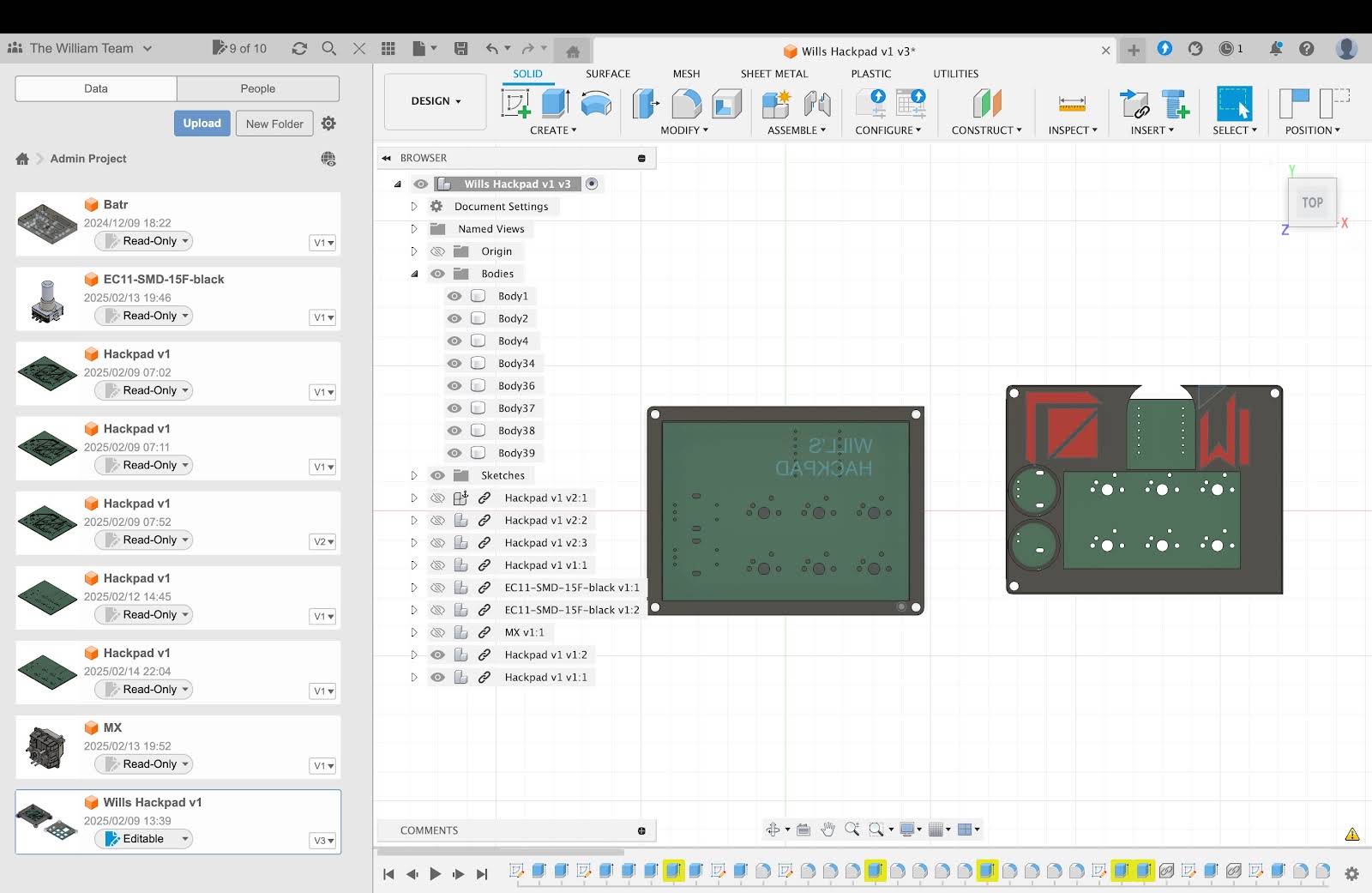1372x893 pixels.
Task: Search in the data panel
Action: [x=328, y=48]
